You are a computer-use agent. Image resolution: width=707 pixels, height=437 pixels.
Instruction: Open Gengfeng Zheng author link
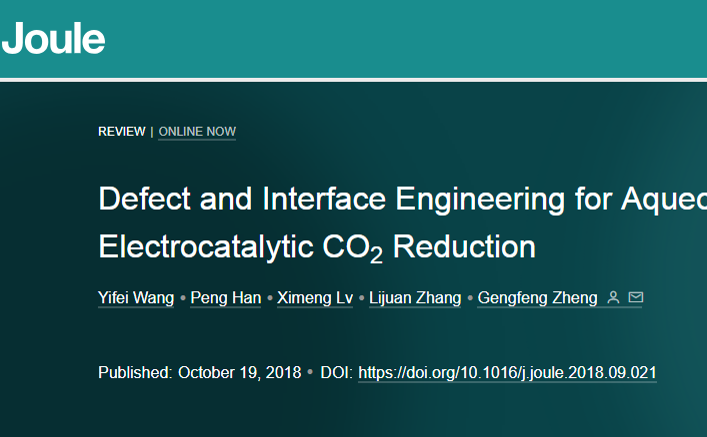tap(537, 298)
